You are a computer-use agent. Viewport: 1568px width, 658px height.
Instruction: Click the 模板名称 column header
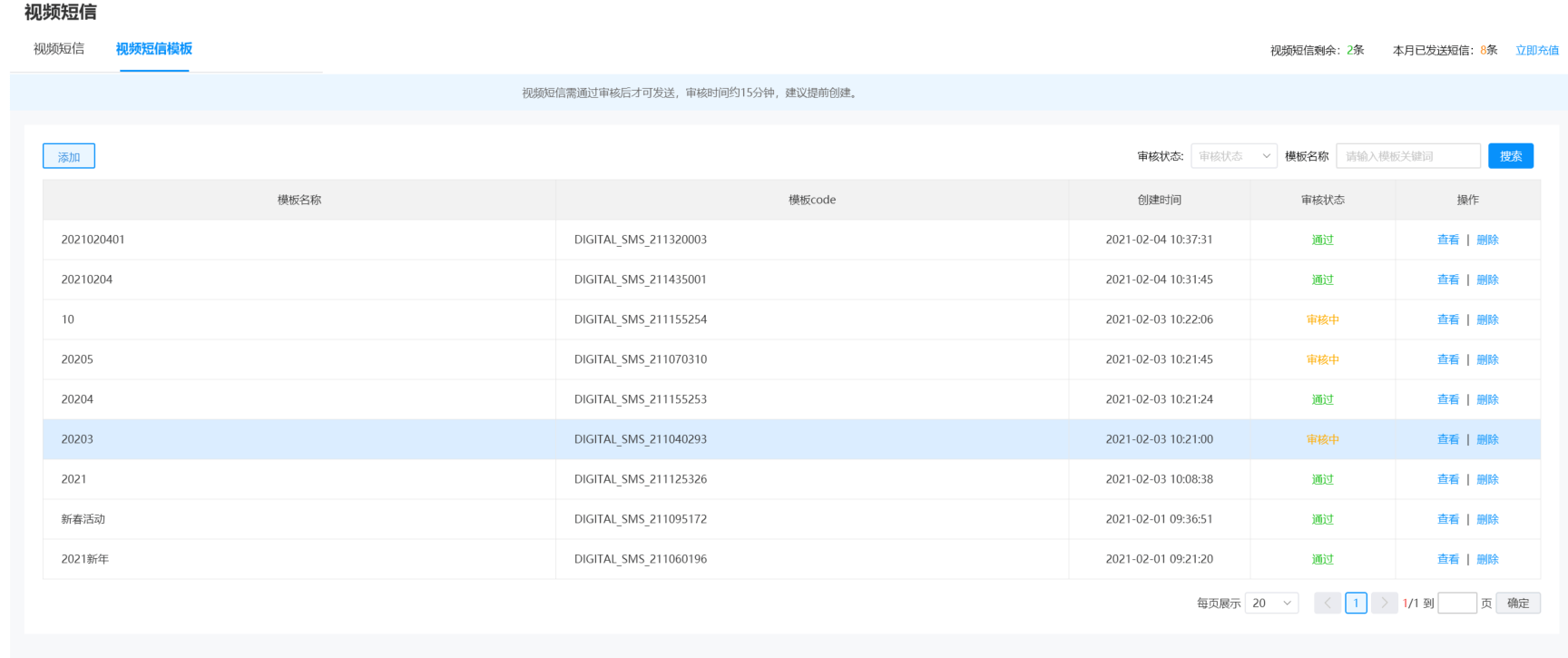(299, 200)
